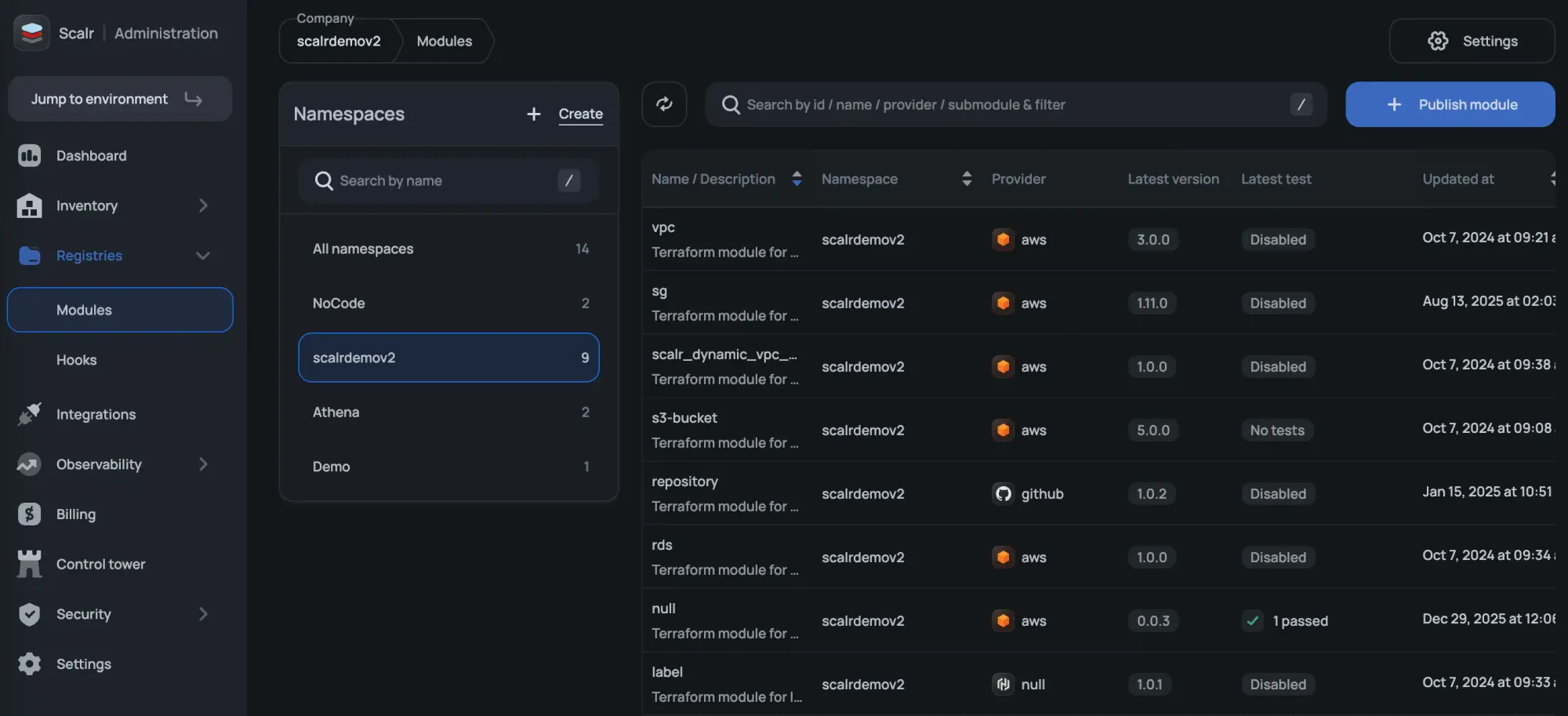Click the Scalr logo icon
Image resolution: width=1568 pixels, height=716 pixels.
pyautogui.click(x=31, y=33)
